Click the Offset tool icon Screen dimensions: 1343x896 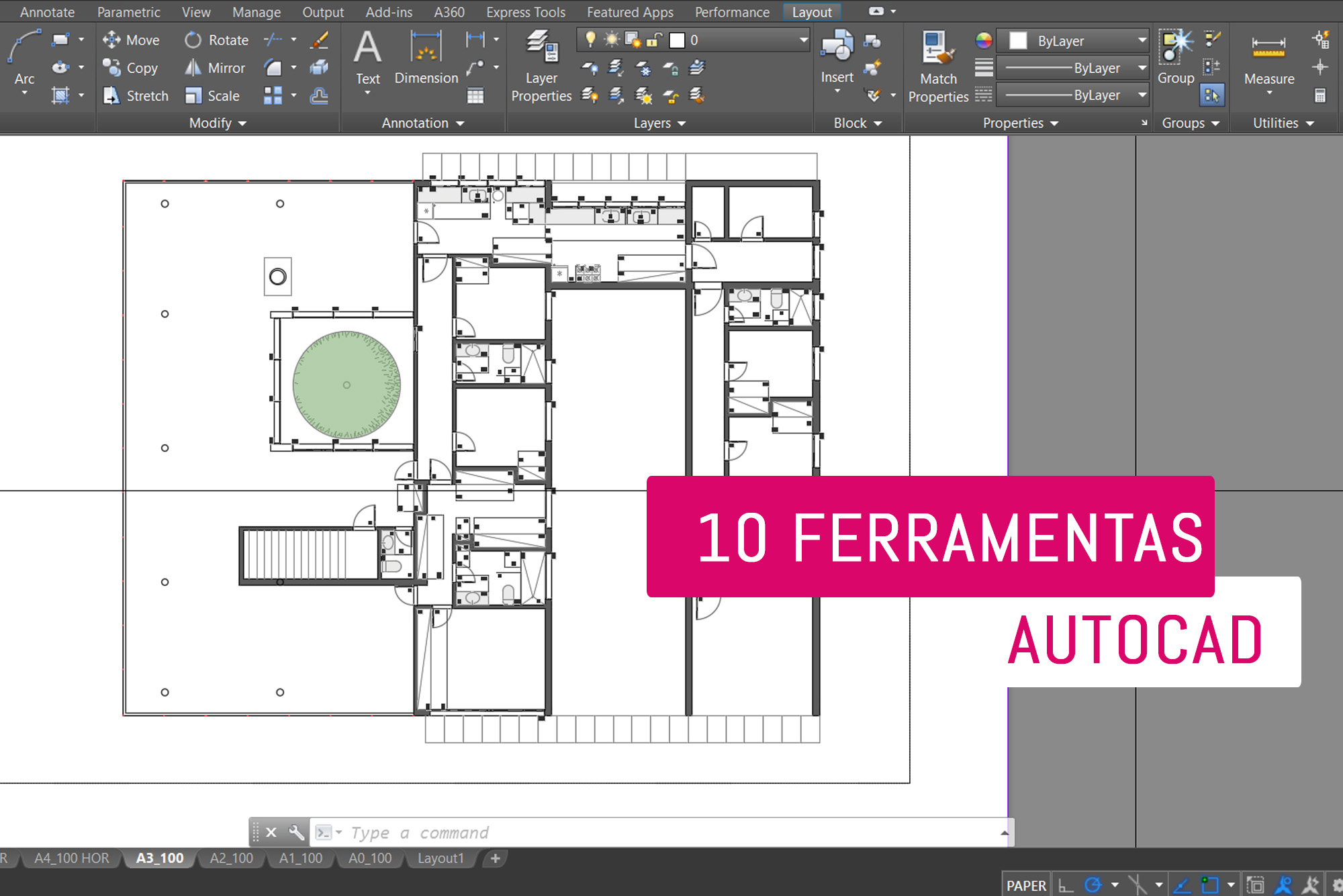click(x=320, y=96)
